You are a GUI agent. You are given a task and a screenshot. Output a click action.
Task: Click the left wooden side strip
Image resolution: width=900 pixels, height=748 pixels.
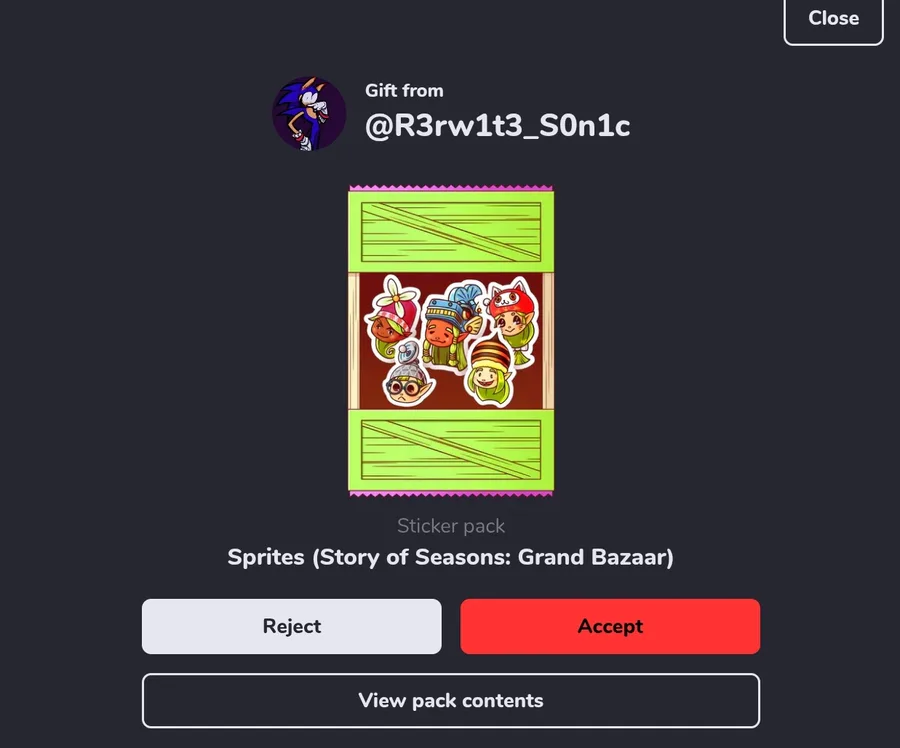pyautogui.click(x=354, y=341)
